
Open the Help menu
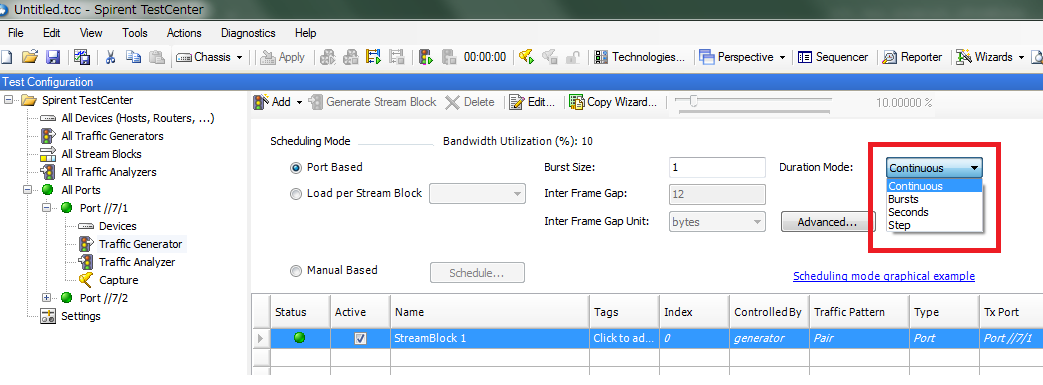(x=305, y=33)
